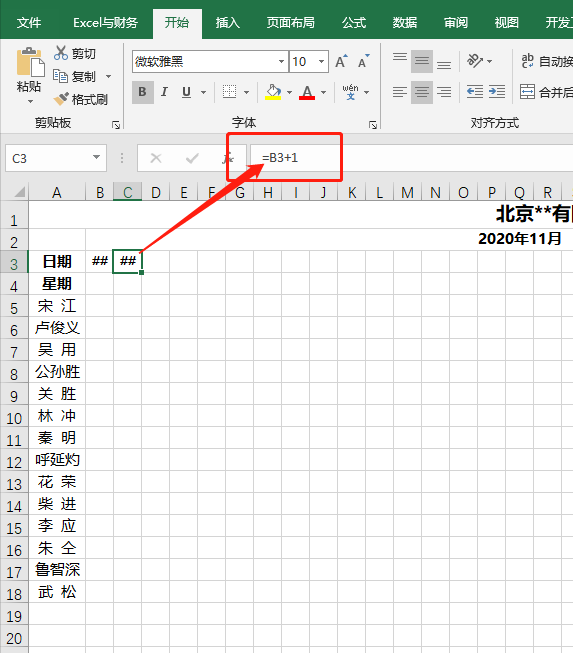Screen dimensions: 573x653
Task: Open font settings dialog launcher
Action: point(373,125)
